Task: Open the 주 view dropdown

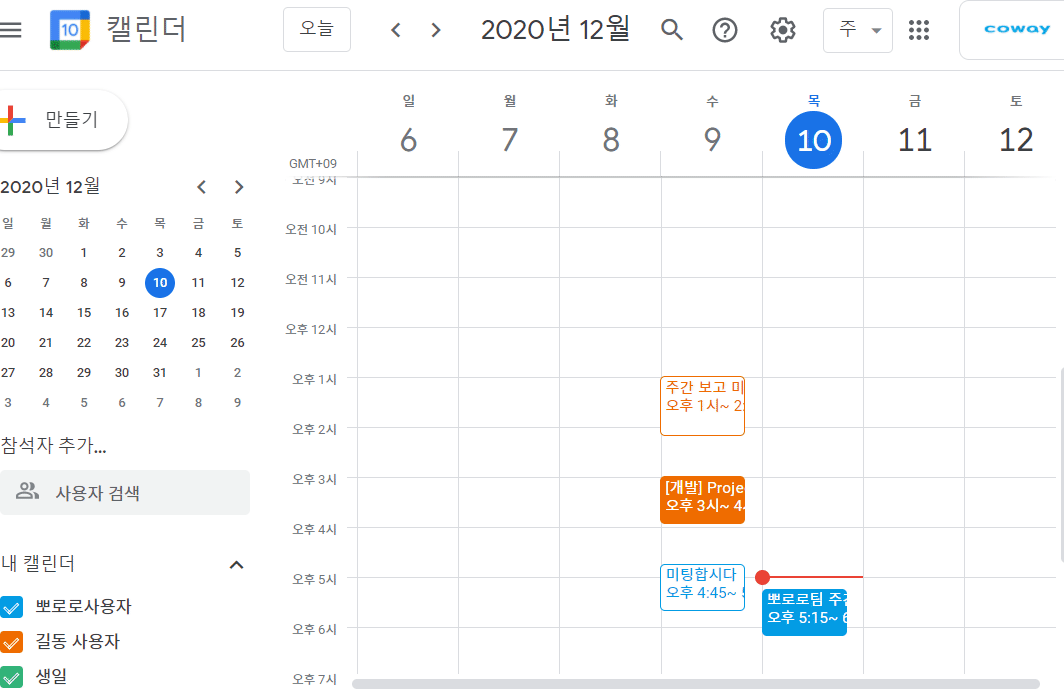Action: coord(858,30)
